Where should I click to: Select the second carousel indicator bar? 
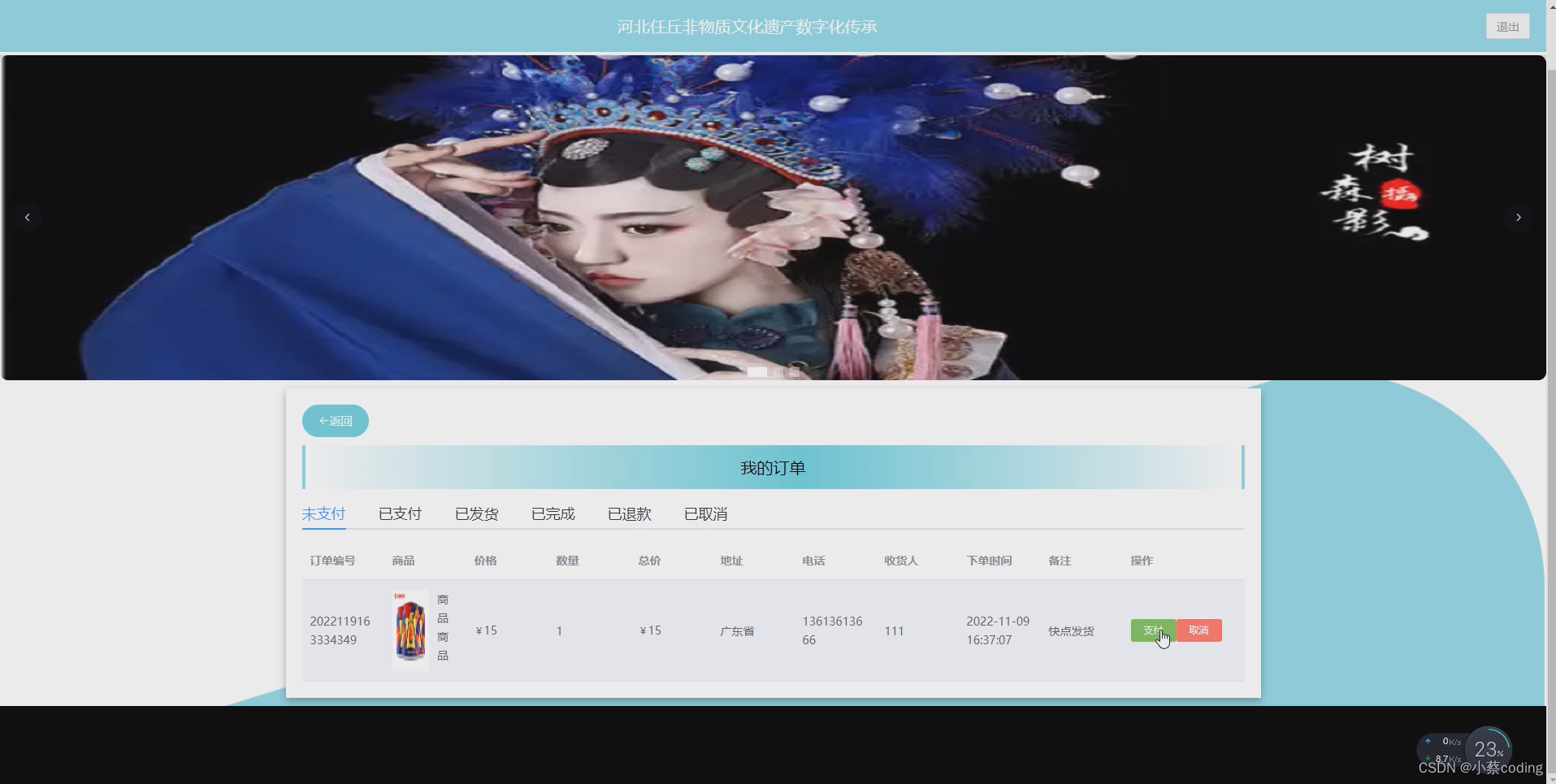click(778, 372)
